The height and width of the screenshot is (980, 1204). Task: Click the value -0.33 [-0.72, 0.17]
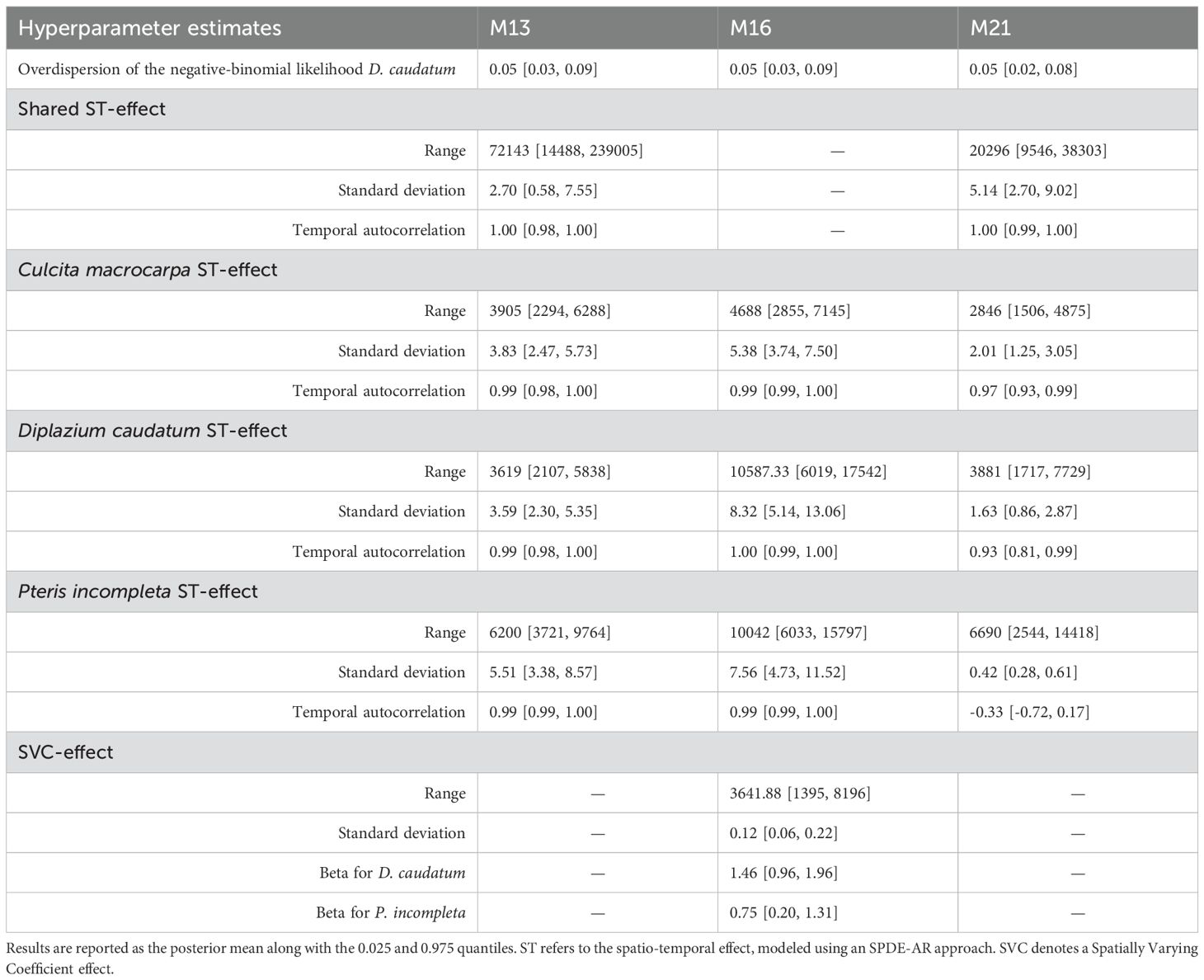(x=1029, y=712)
